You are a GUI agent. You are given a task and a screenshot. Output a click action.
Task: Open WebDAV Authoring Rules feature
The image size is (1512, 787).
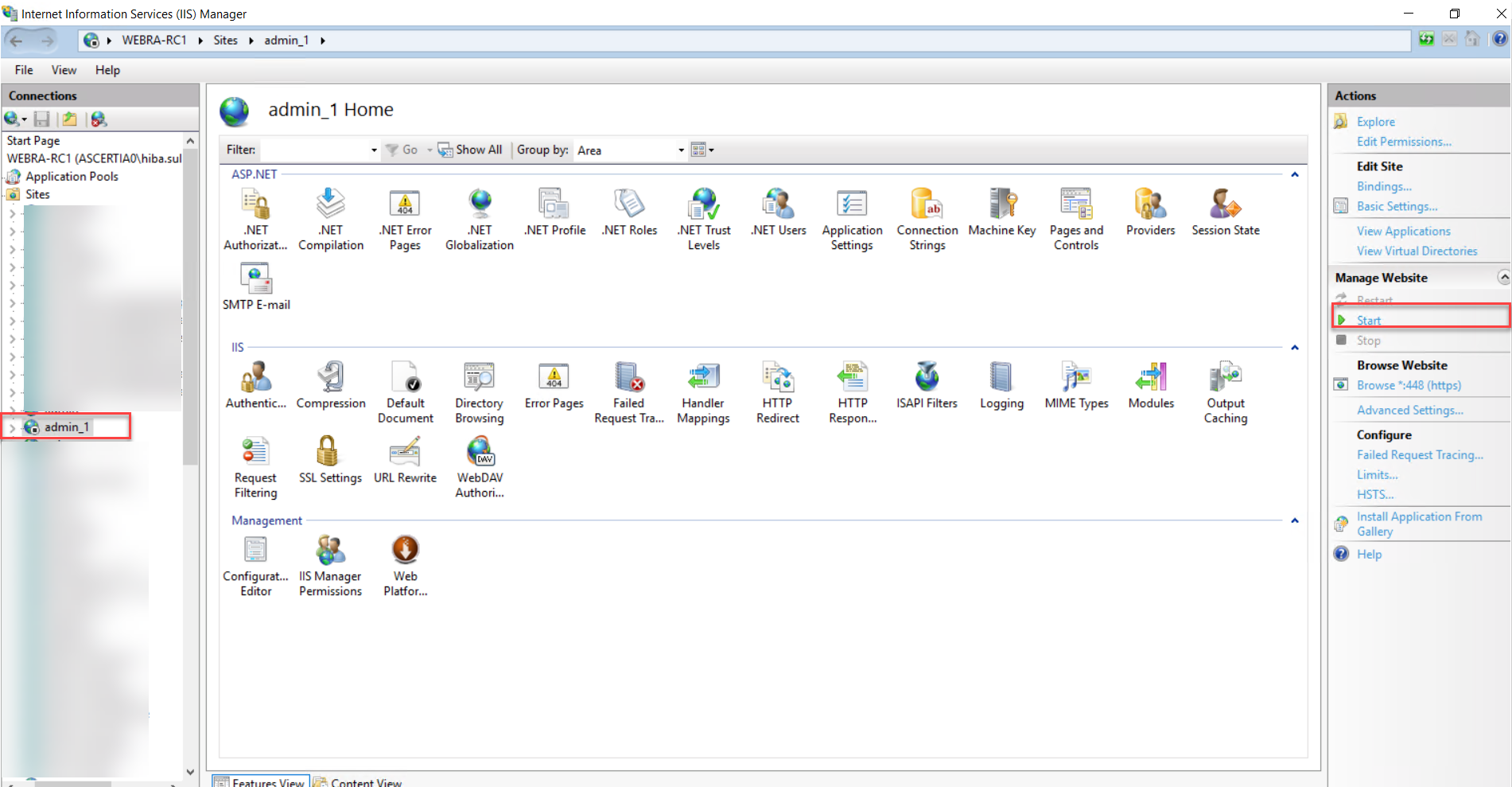(x=480, y=467)
